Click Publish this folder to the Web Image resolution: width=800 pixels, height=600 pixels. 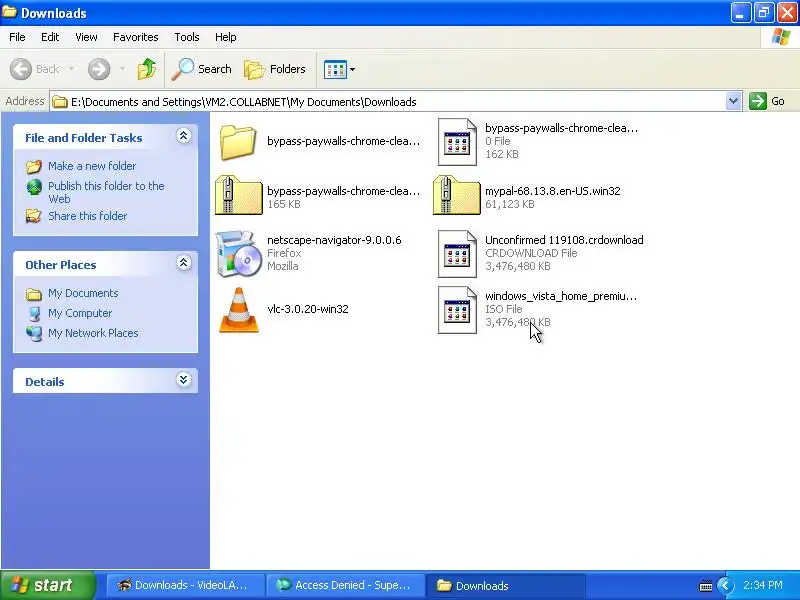(106, 192)
